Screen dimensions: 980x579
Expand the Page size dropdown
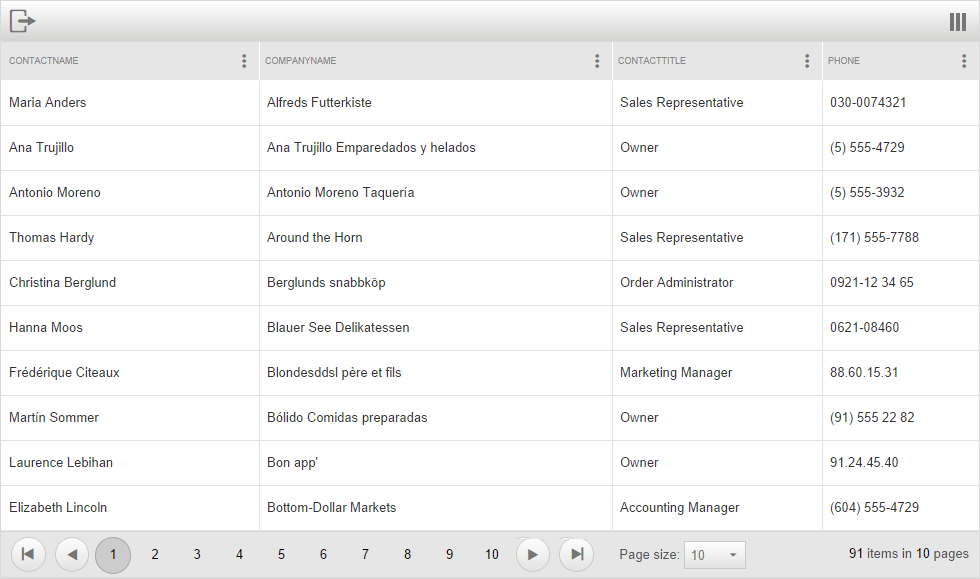(x=714, y=555)
